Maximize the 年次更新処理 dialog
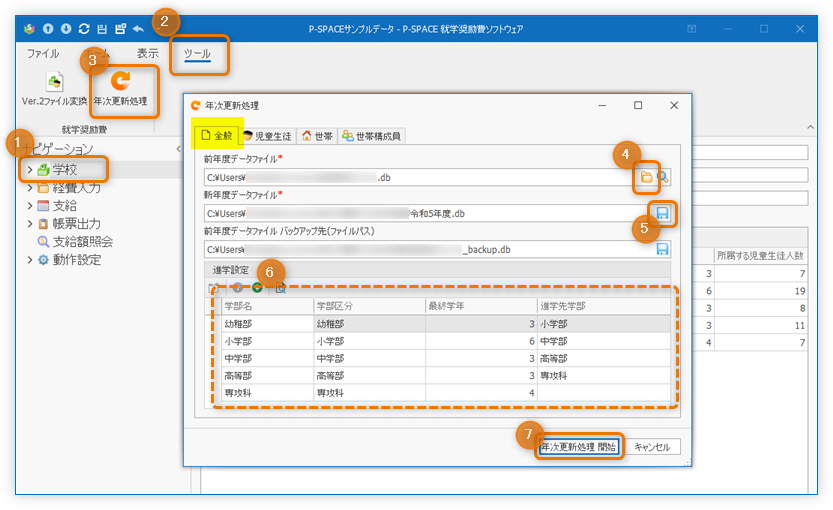Screen dimensions: 833x510 (638, 105)
